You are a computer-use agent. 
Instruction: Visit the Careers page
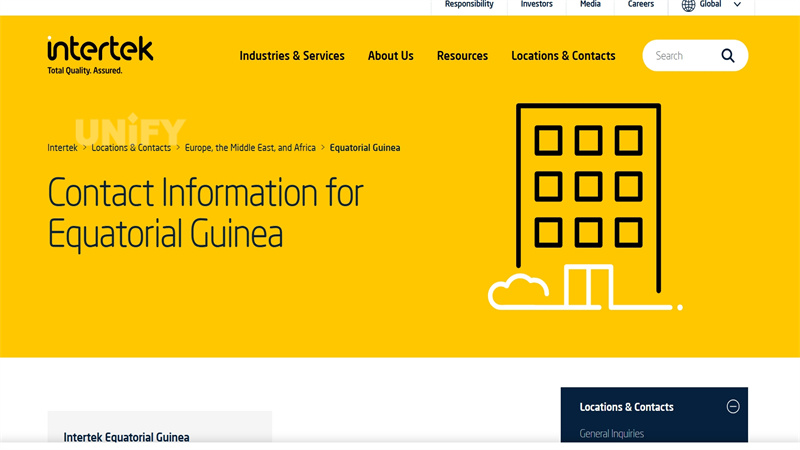641,5
